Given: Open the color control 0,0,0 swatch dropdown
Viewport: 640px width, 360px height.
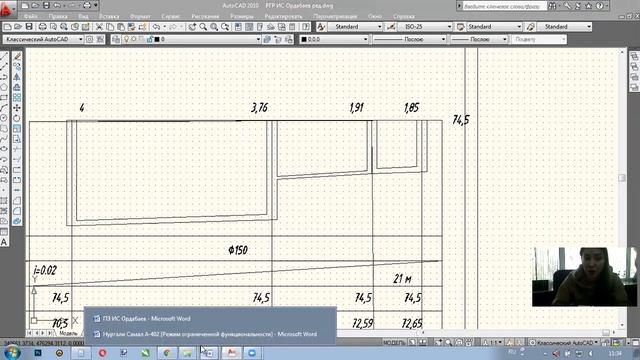Looking at the screenshot, I should coord(334,40).
